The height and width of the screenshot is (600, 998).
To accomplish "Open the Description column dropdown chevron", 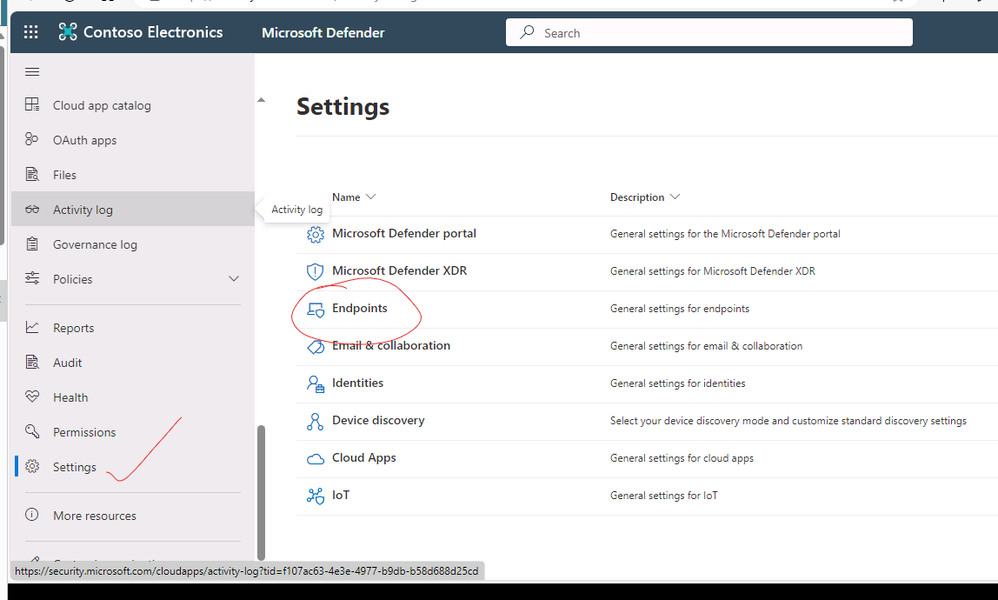I will coord(675,197).
